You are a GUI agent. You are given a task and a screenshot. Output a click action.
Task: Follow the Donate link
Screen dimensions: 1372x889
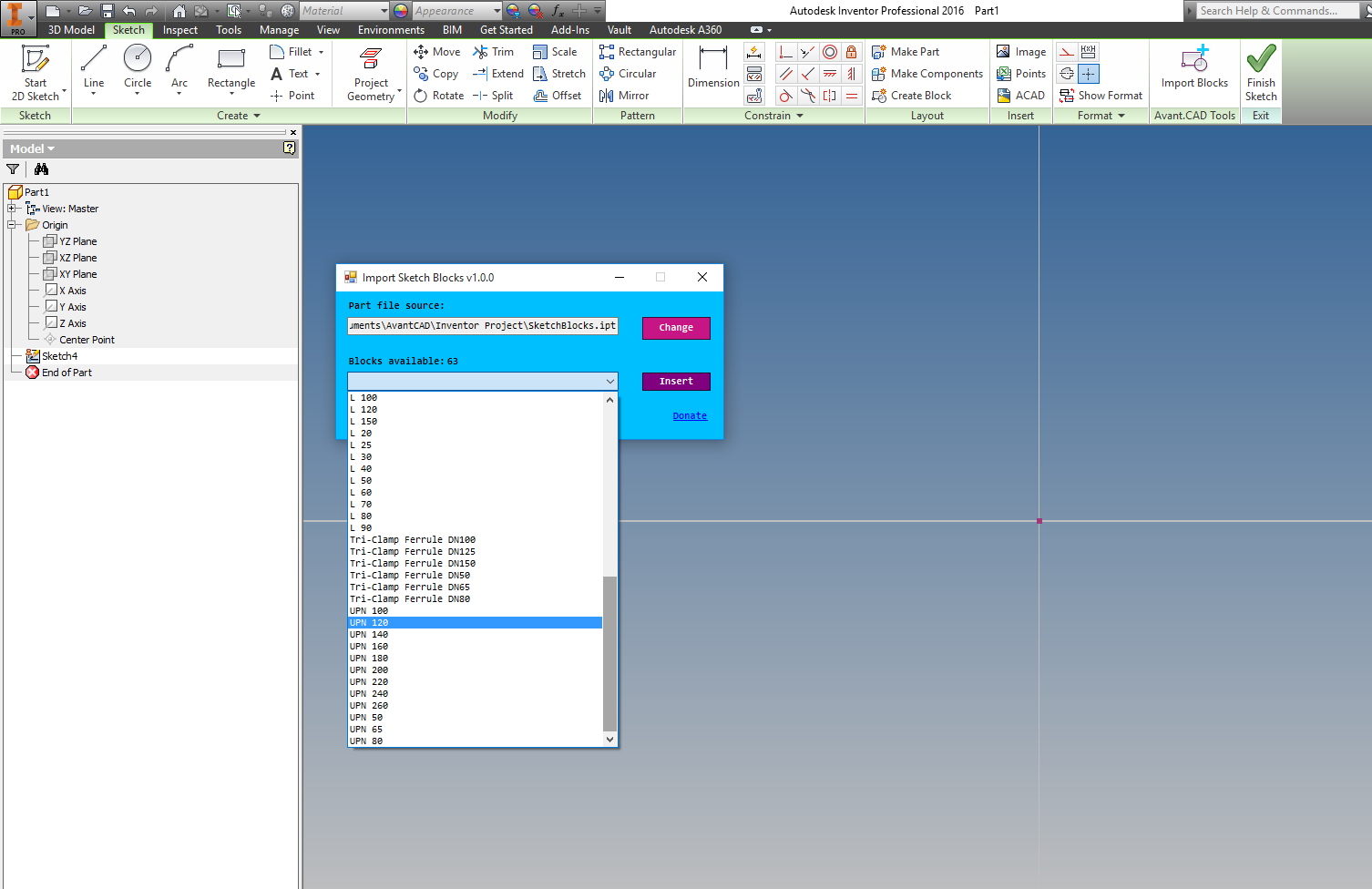[x=690, y=416]
